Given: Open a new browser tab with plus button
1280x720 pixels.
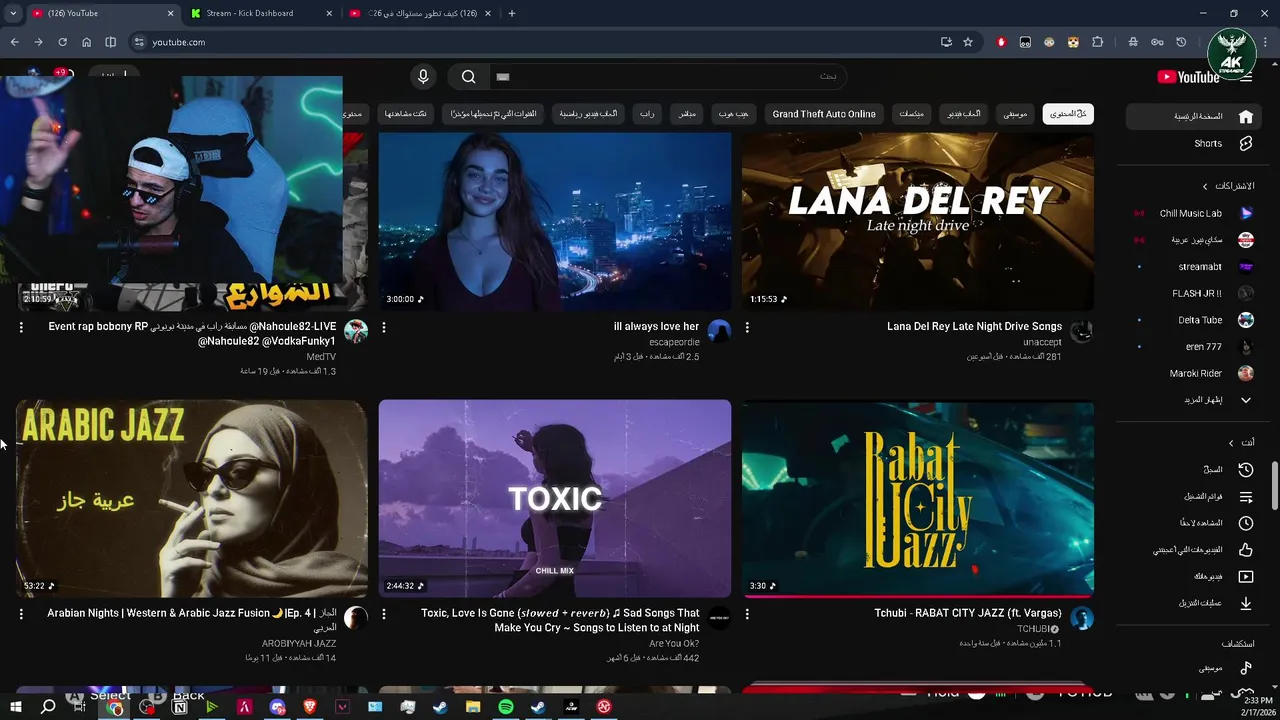Looking at the screenshot, I should click(x=512, y=13).
